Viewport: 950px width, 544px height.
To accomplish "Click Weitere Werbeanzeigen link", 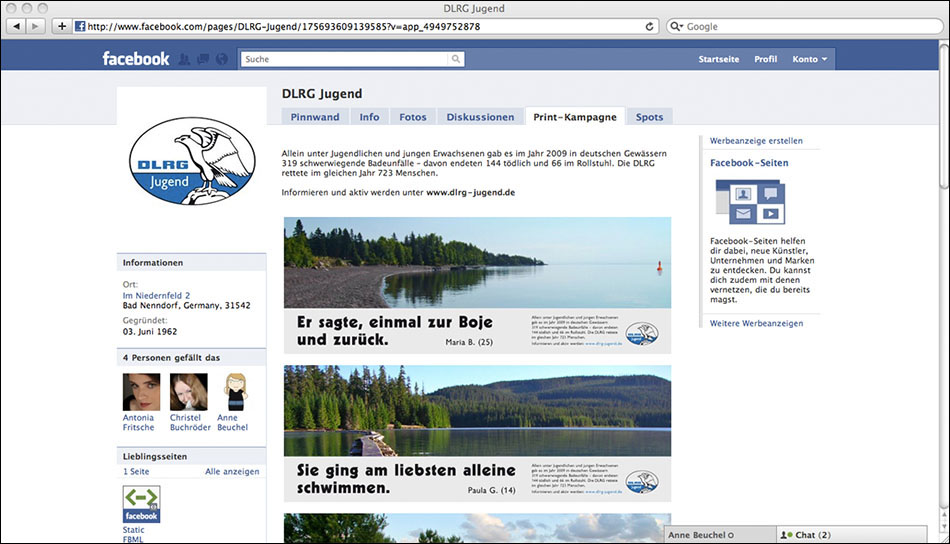I will pyautogui.click(x=756, y=323).
